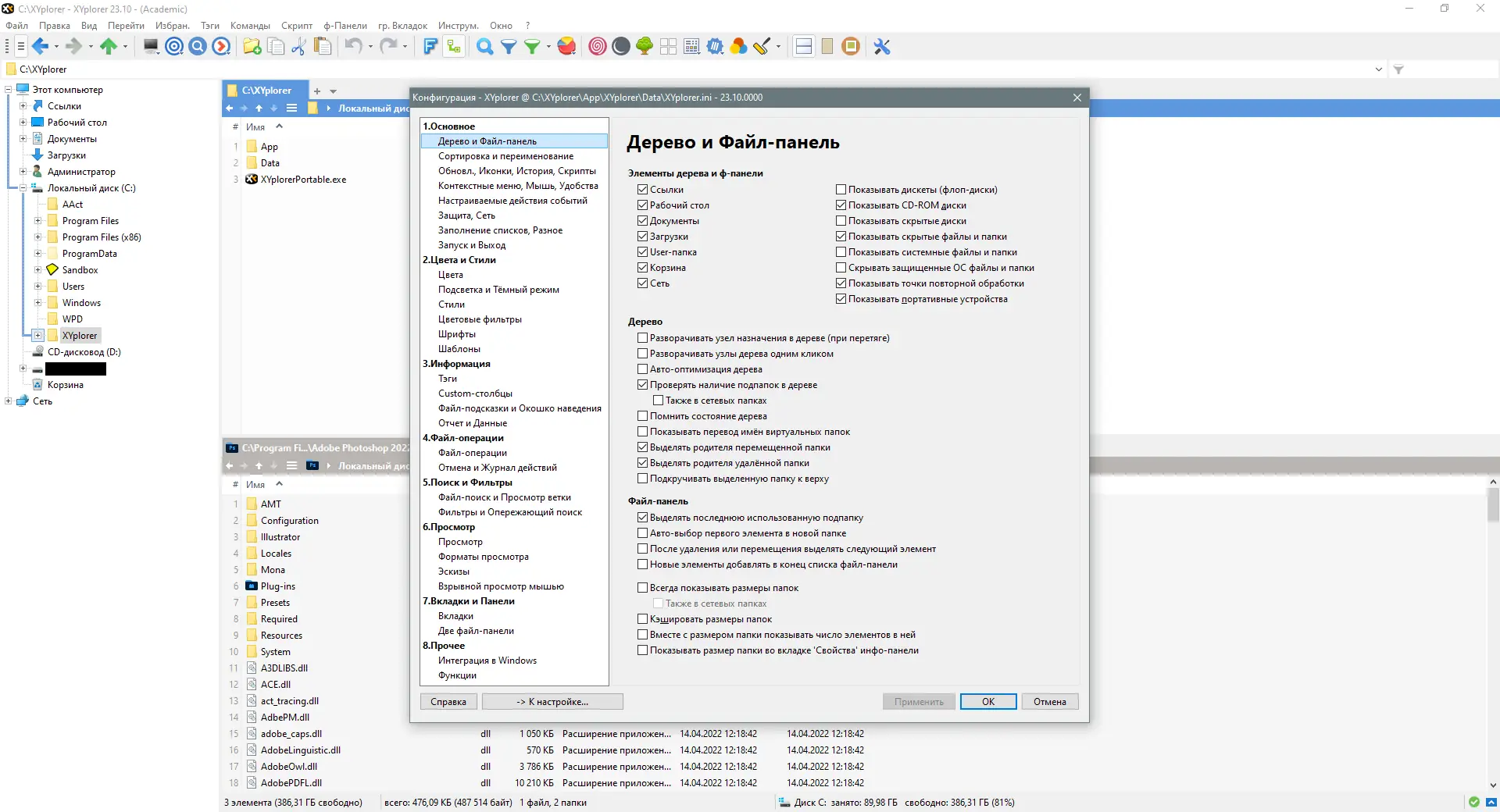Image resolution: width=1500 pixels, height=812 pixels.
Task: Click the clipboard Paste icon
Action: point(322,47)
